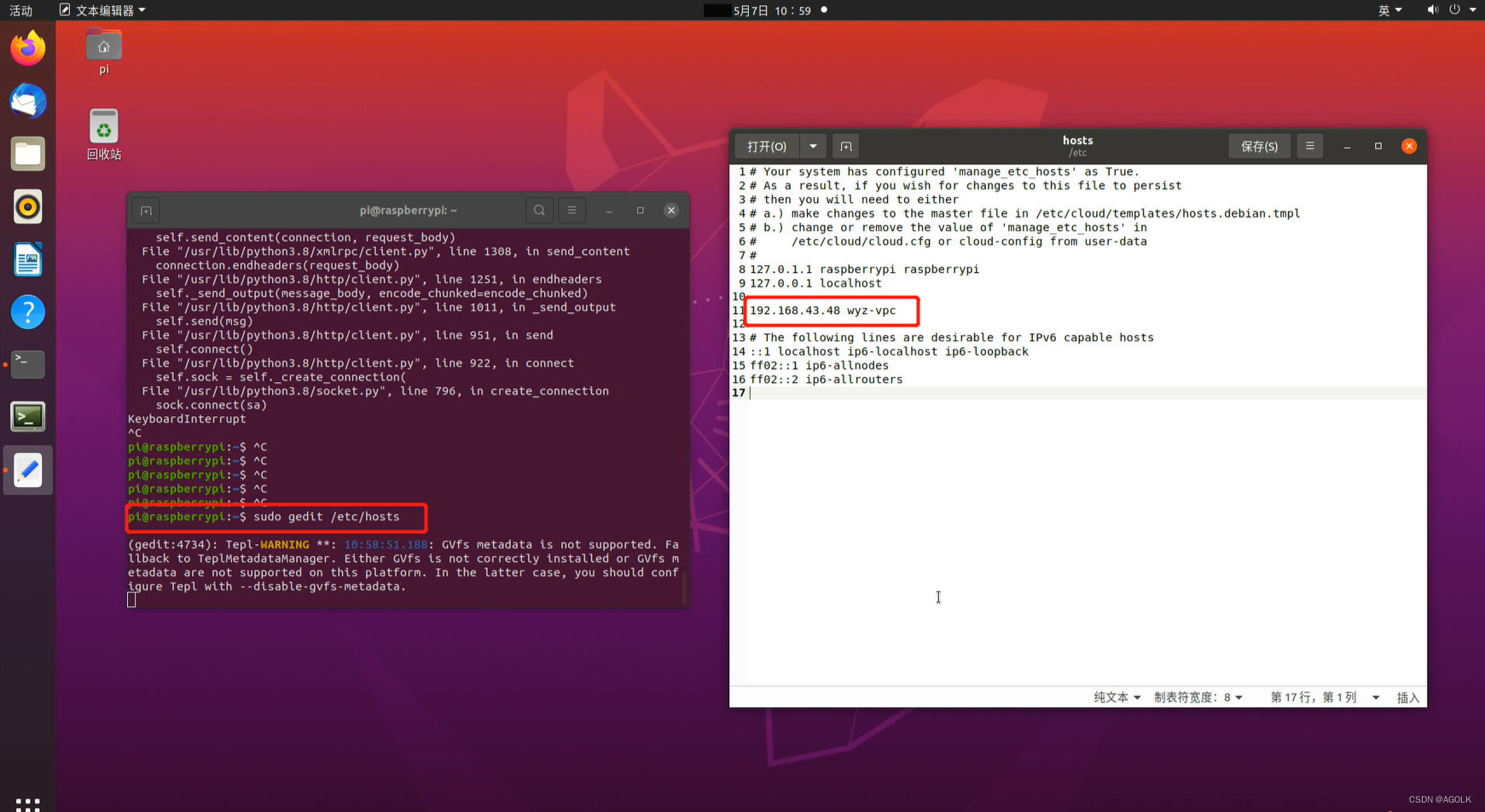Minimize the terminal window
1485x812 pixels.
coord(609,210)
